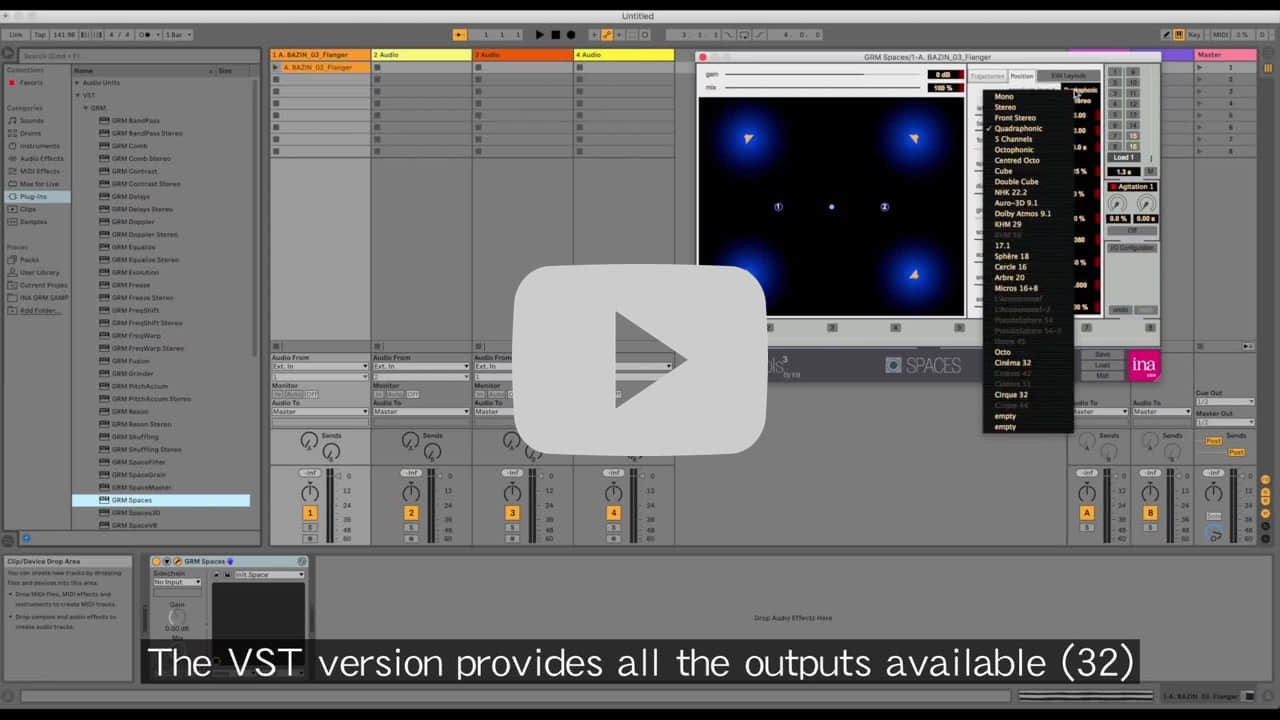Arm track 2 for recording

click(411, 538)
